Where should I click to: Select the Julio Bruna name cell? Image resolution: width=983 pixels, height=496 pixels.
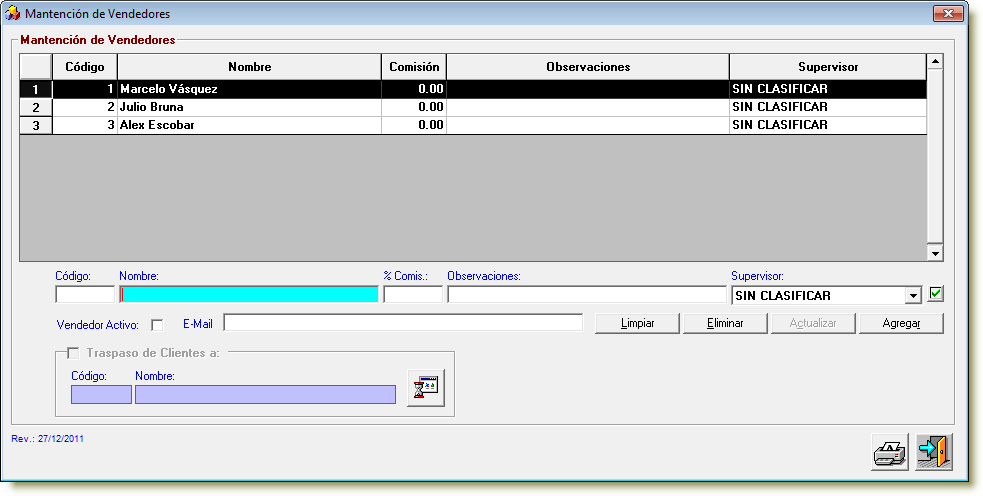click(250, 107)
